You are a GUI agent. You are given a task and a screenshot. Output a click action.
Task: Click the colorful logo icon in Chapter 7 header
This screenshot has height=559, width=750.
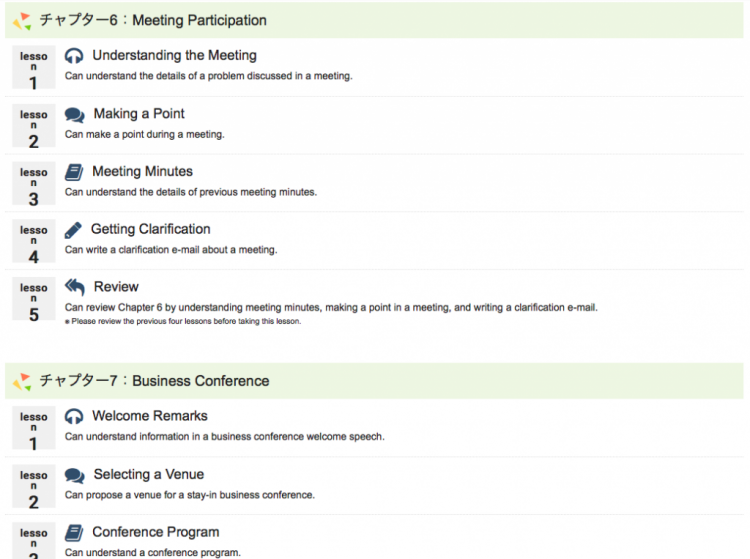22,382
